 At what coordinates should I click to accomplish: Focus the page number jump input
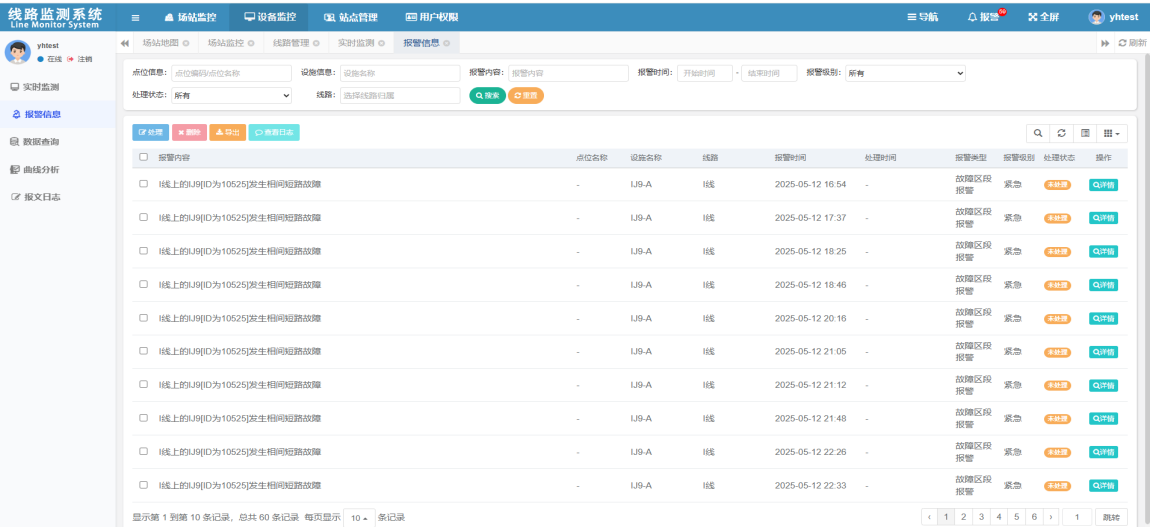[1077, 517]
